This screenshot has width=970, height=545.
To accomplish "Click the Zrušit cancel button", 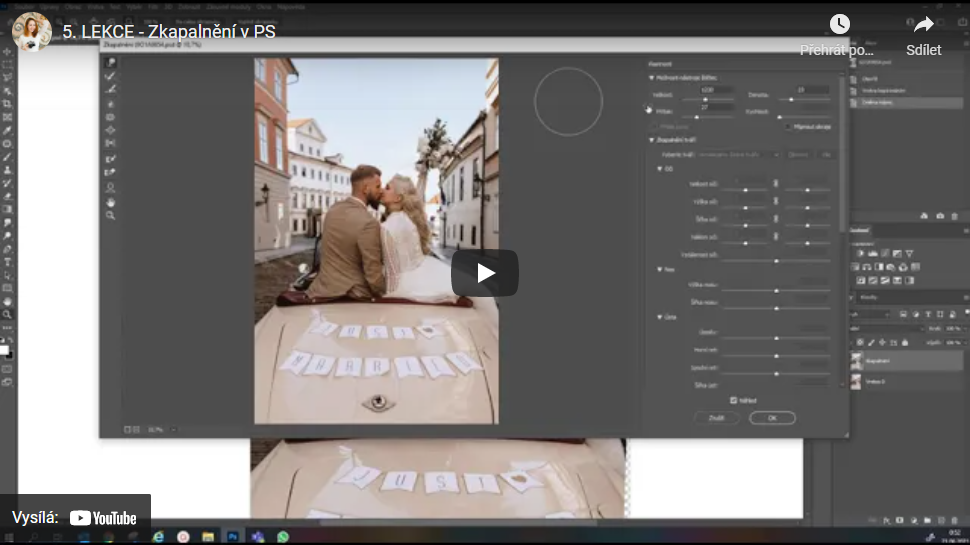I will pyautogui.click(x=716, y=418).
